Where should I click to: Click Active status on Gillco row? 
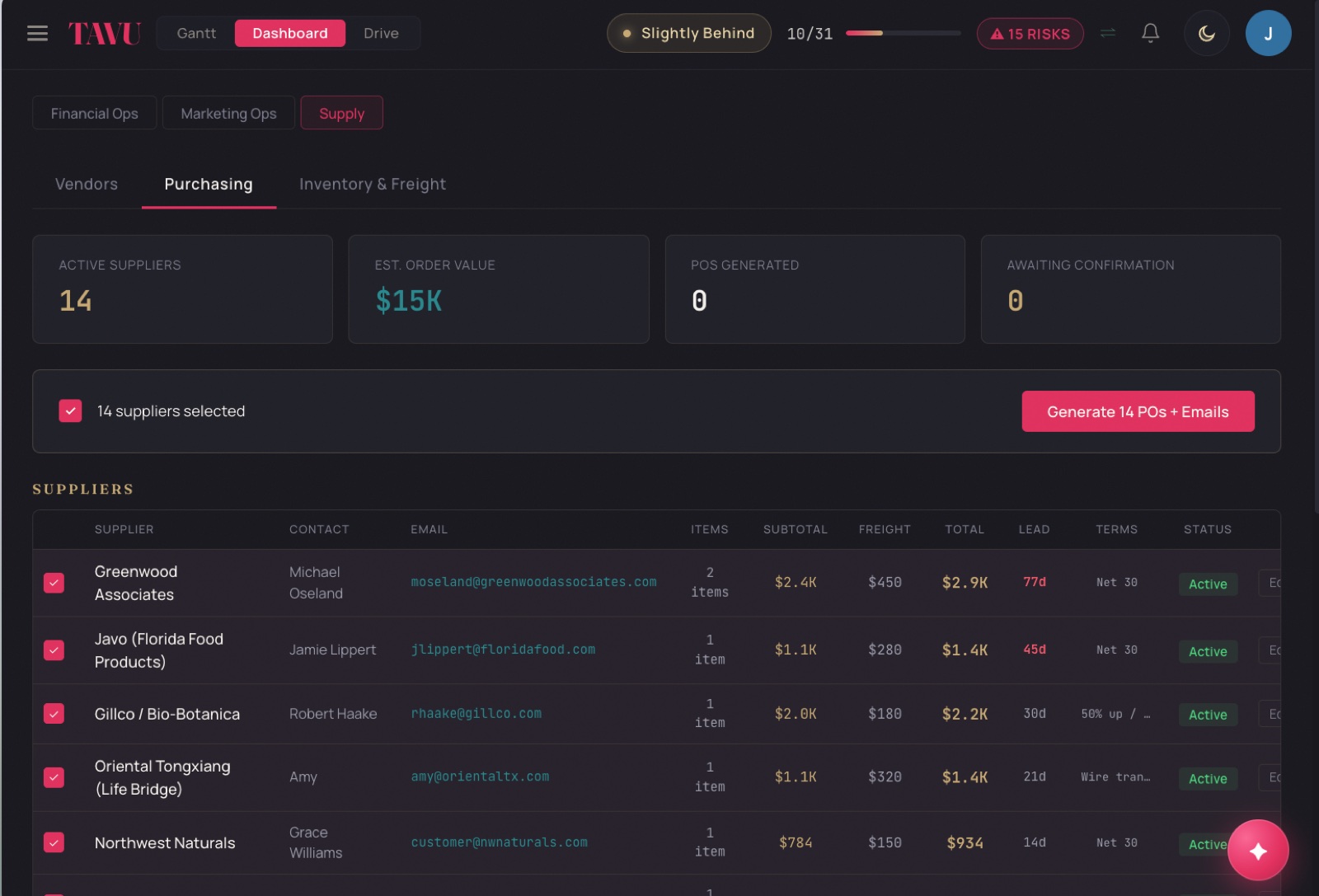pyautogui.click(x=1208, y=715)
